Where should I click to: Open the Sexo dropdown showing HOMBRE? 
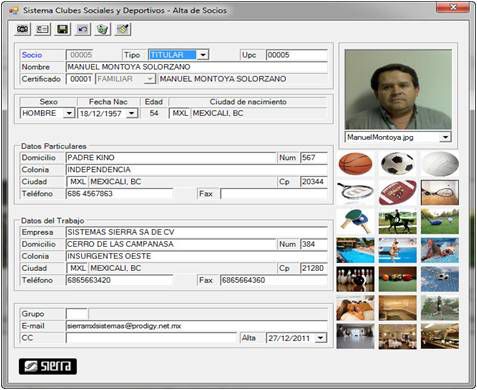pyautogui.click(x=69, y=113)
